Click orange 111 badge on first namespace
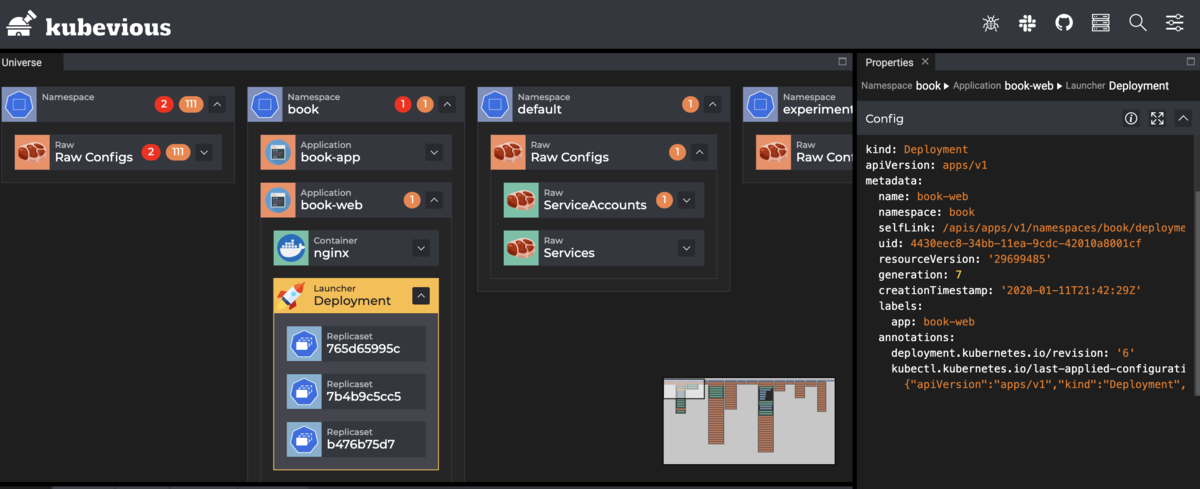 click(x=191, y=104)
